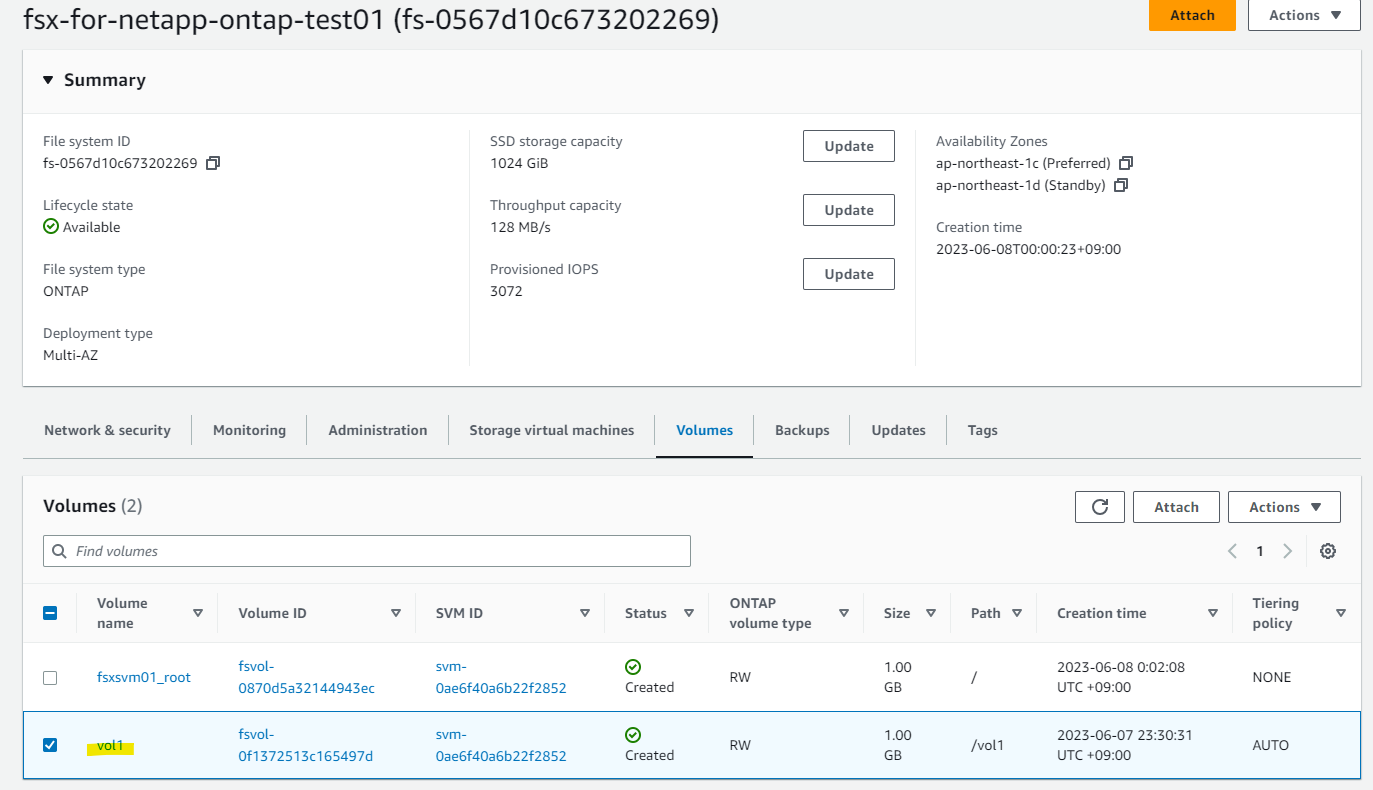Go to next volumes page
1373x790 pixels.
[x=1287, y=551]
